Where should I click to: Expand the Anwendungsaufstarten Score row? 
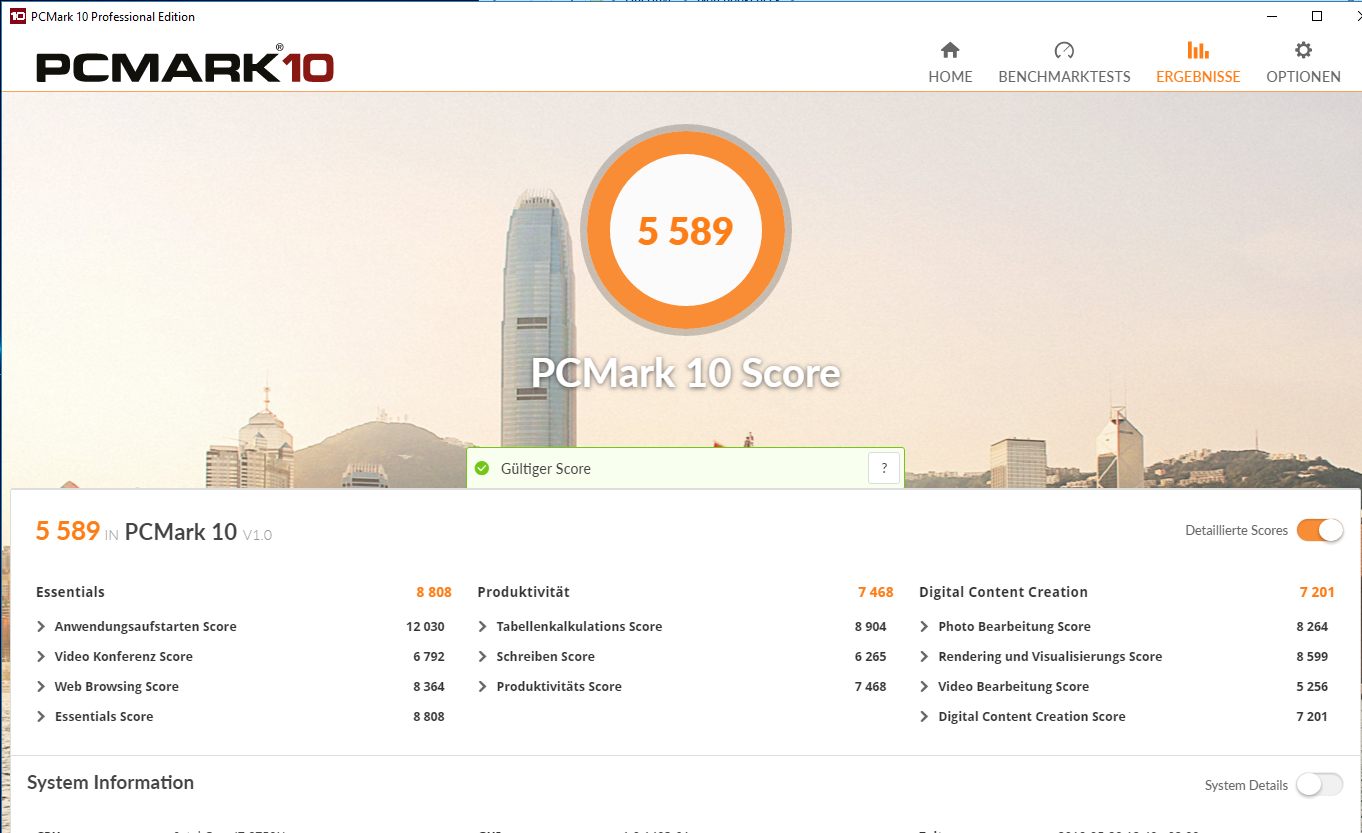[41, 627]
